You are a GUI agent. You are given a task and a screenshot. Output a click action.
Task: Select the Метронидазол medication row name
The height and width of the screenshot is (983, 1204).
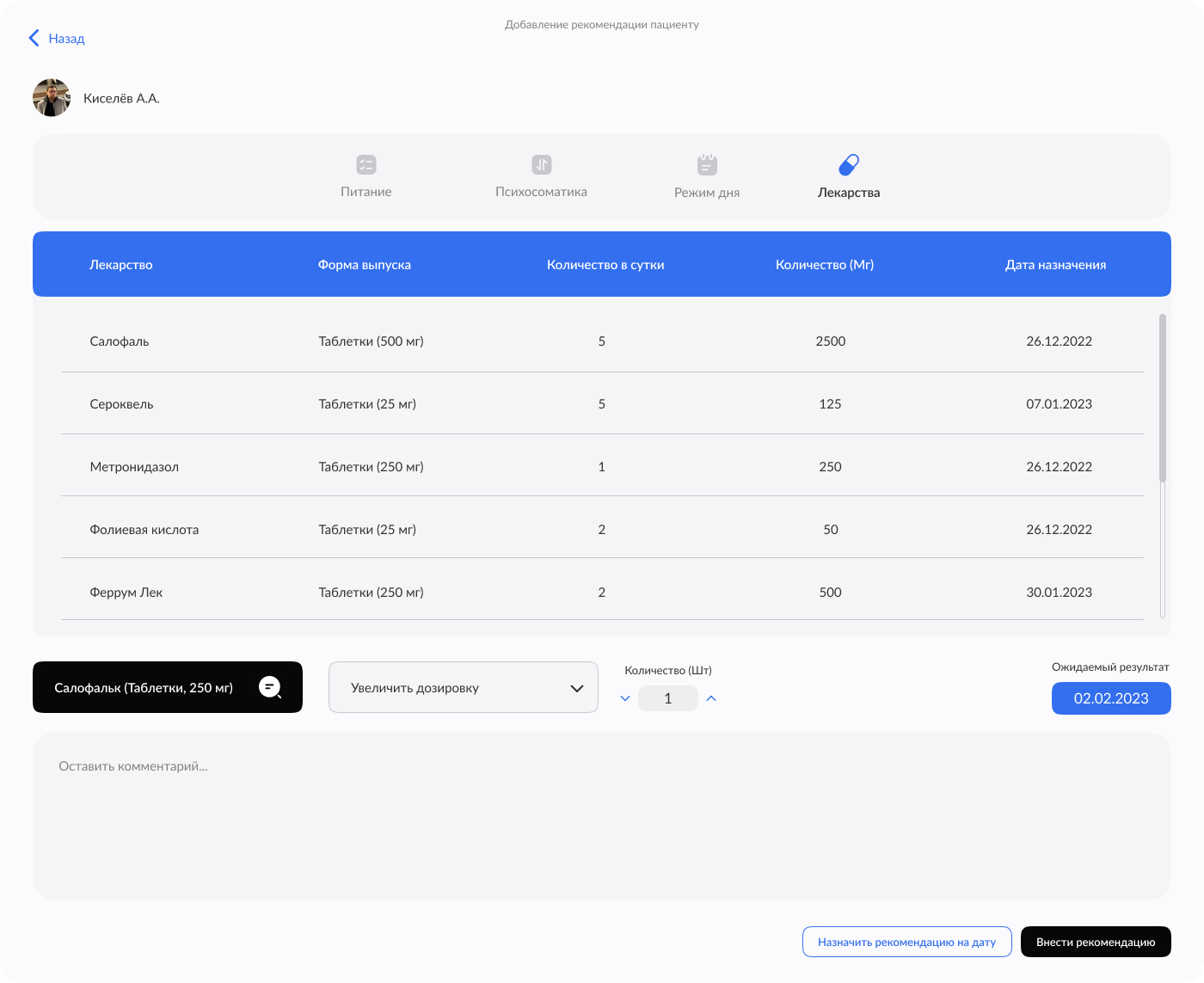coord(134,467)
